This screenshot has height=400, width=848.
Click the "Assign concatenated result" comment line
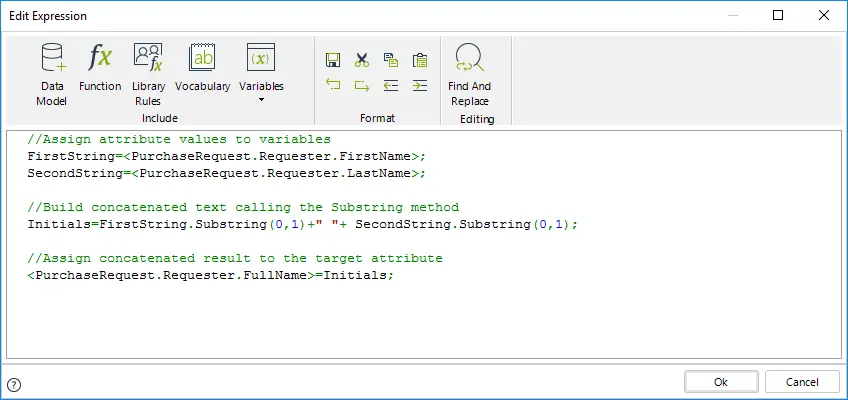point(235,258)
